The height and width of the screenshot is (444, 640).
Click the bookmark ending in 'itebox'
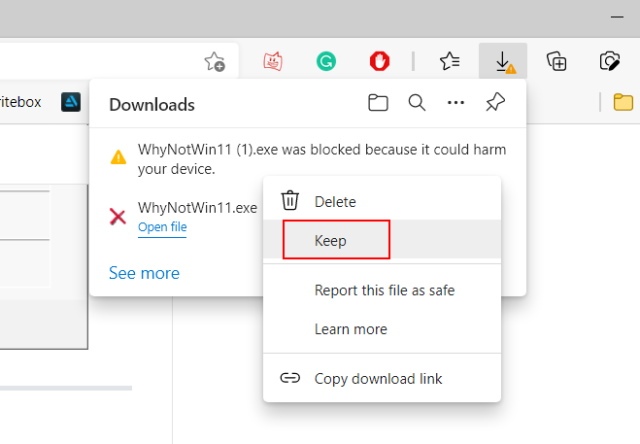[x=20, y=102]
